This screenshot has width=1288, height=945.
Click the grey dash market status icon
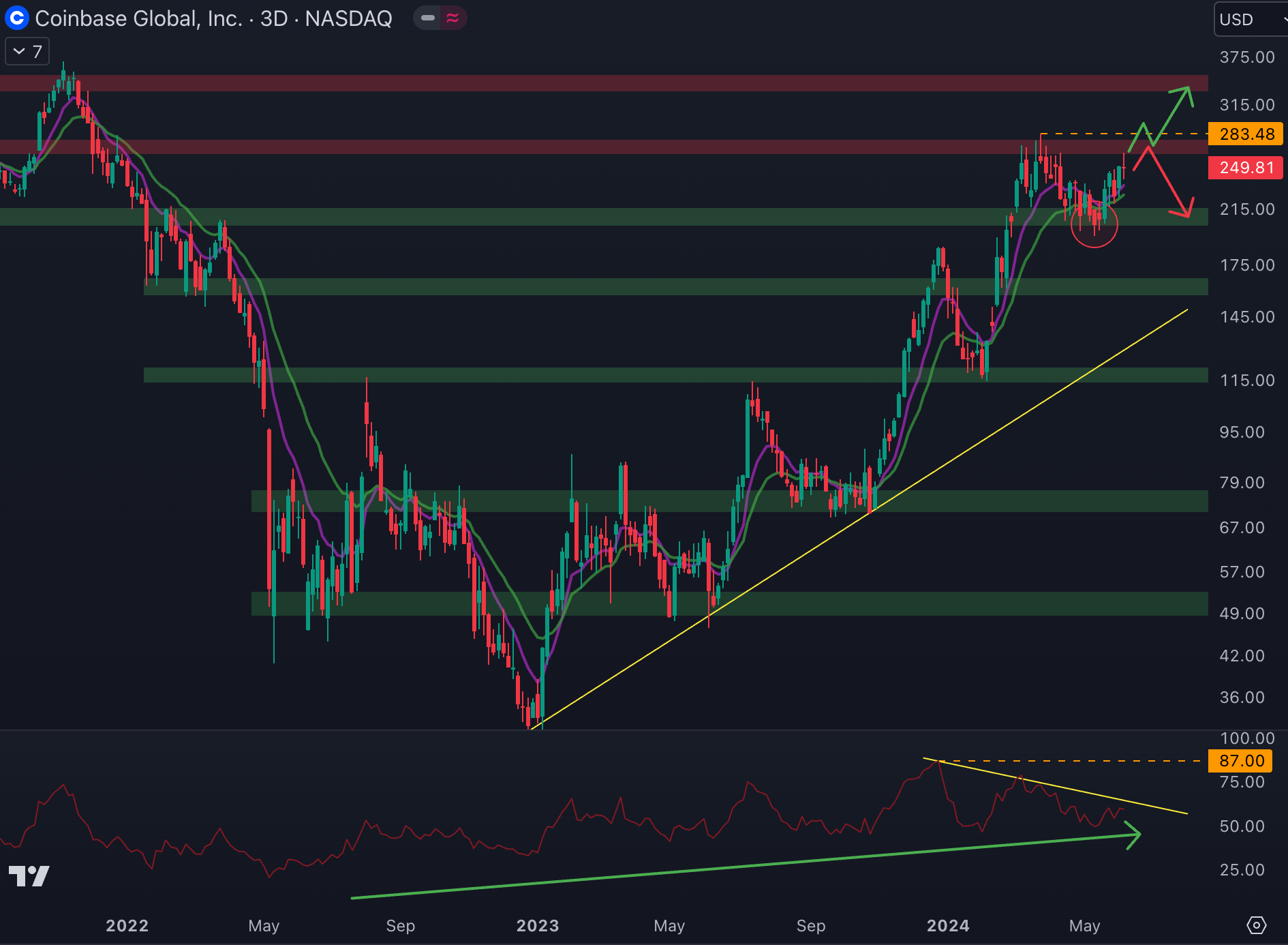tap(428, 18)
